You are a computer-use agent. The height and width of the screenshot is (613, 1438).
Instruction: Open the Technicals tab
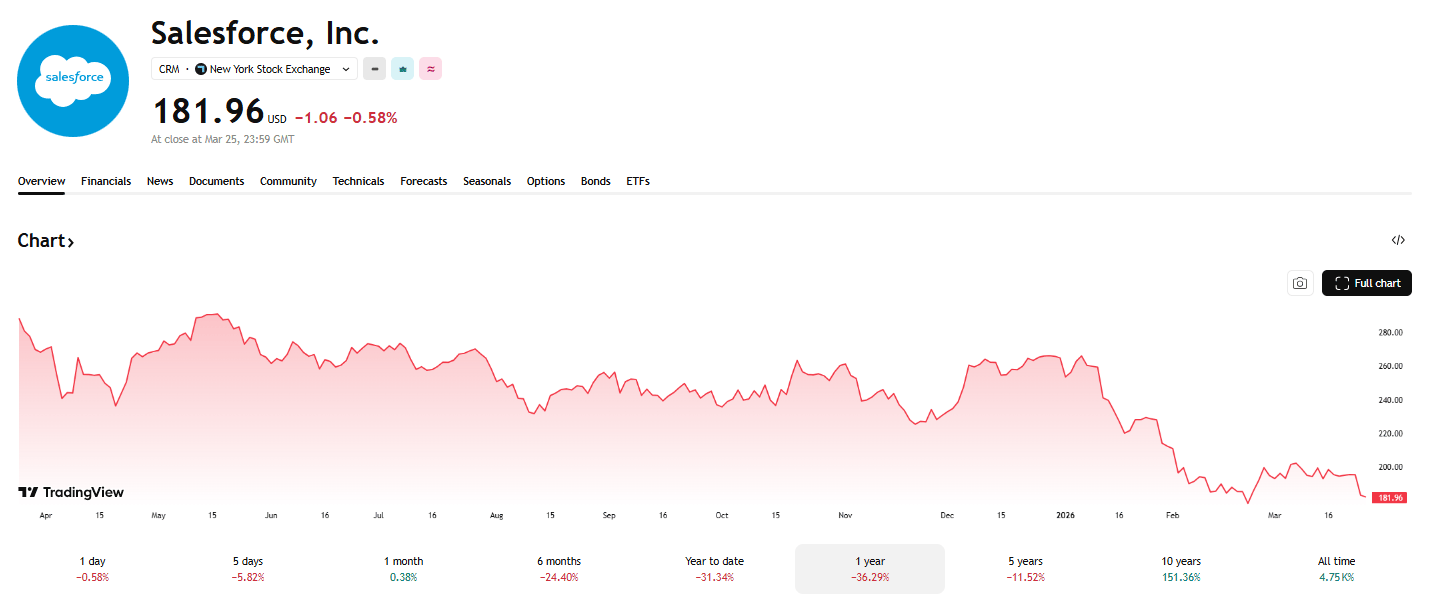click(x=358, y=181)
